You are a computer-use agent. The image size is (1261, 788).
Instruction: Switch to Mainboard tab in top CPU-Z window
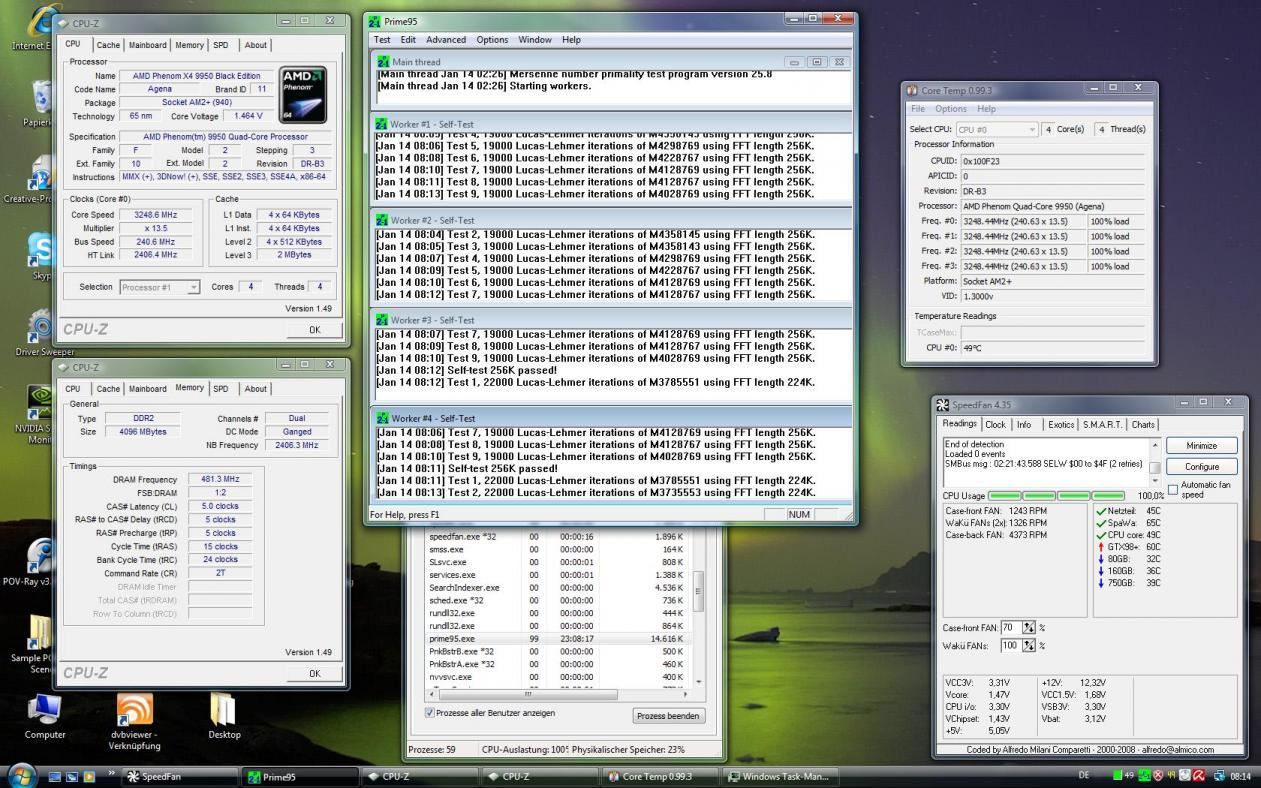[147, 45]
